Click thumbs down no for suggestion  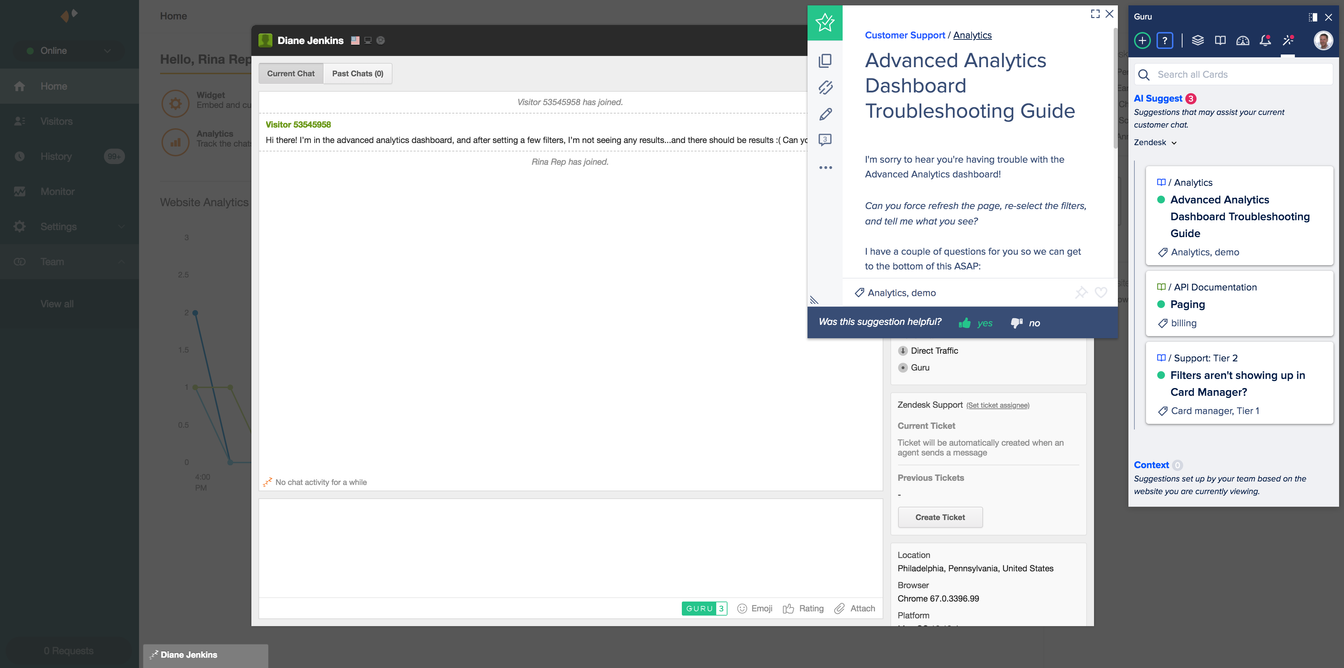pyautogui.click(x=1025, y=323)
